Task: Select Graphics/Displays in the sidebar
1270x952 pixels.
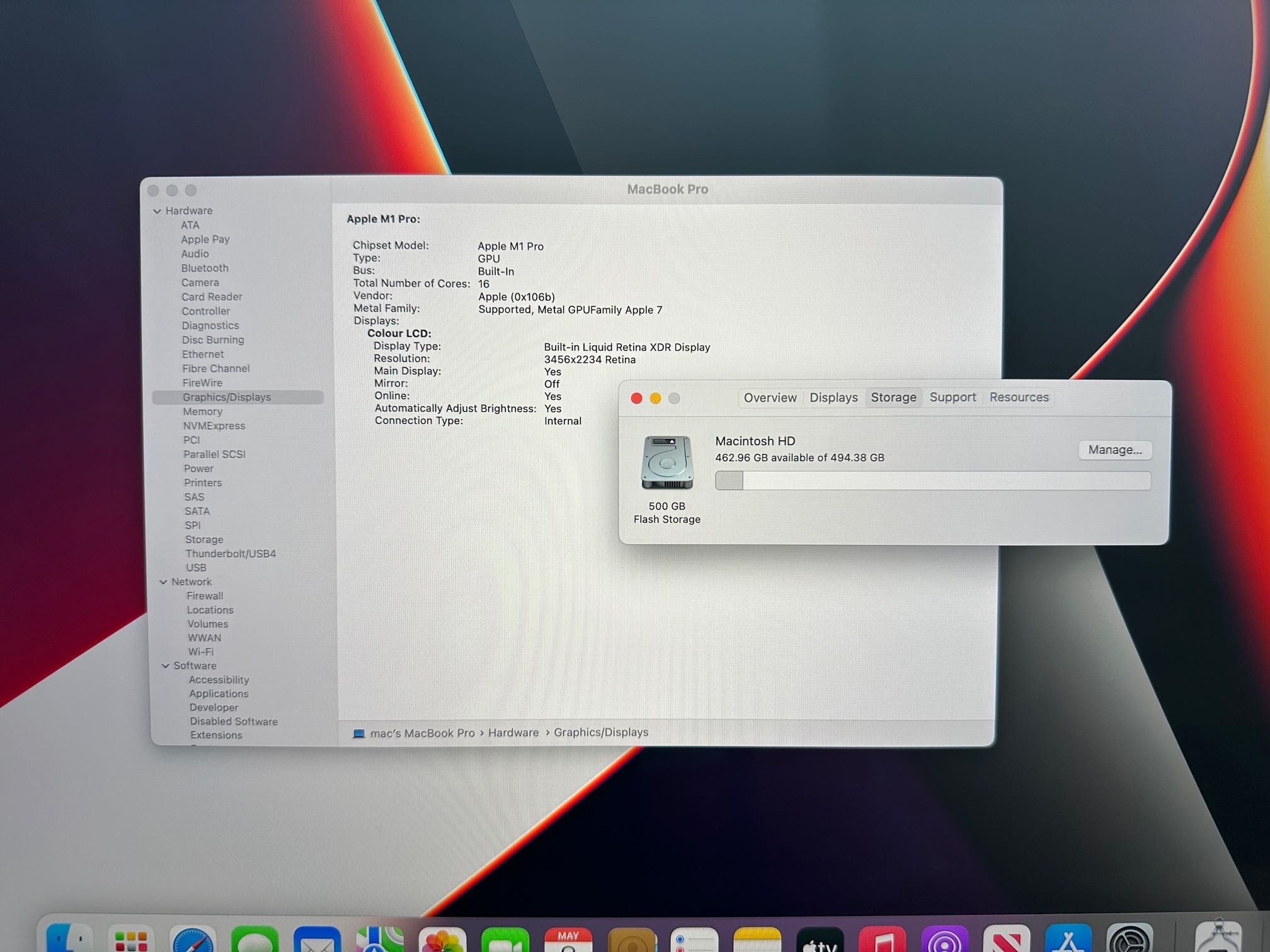Action: 237,397
